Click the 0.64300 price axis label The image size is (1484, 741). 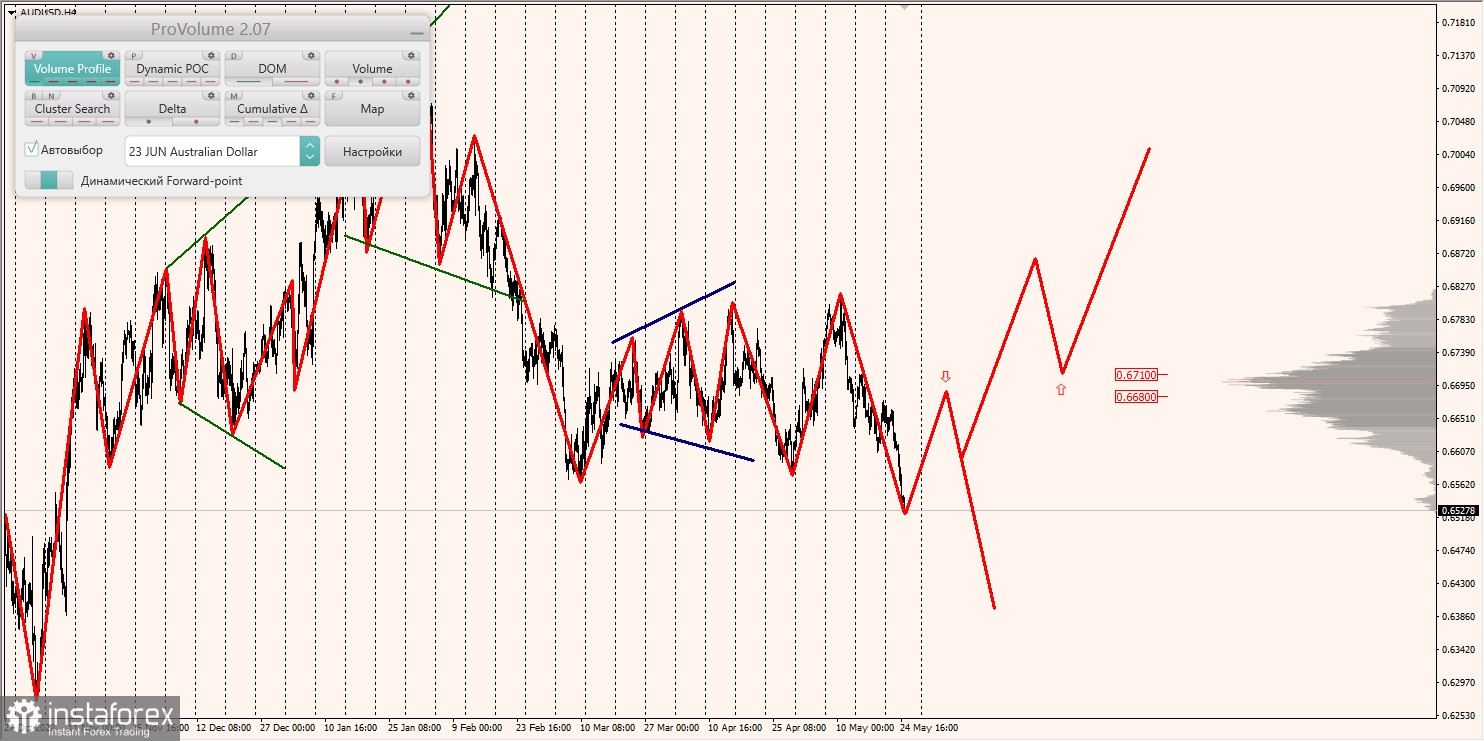pyautogui.click(x=1459, y=583)
